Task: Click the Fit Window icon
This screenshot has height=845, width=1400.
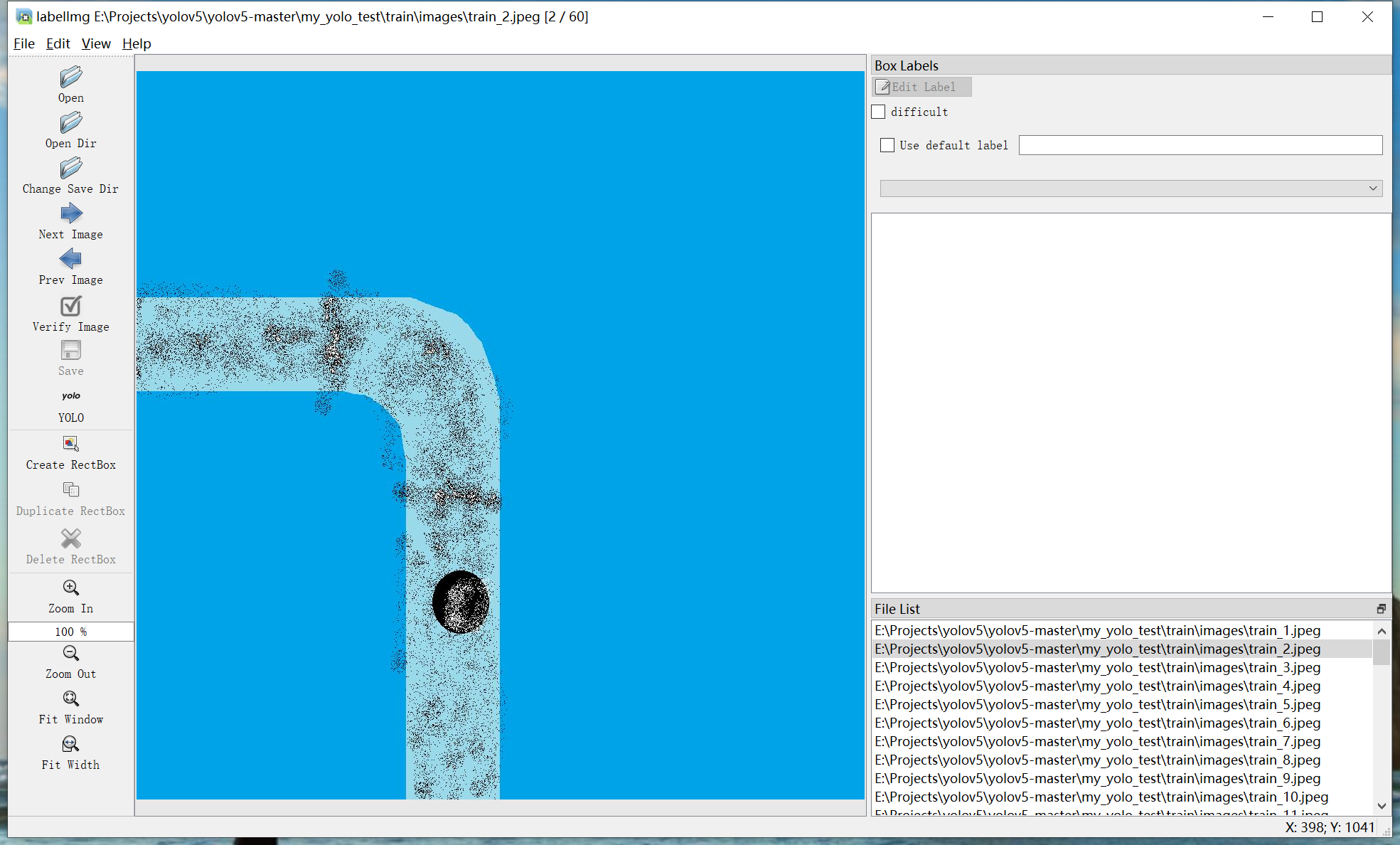Action: point(71,698)
